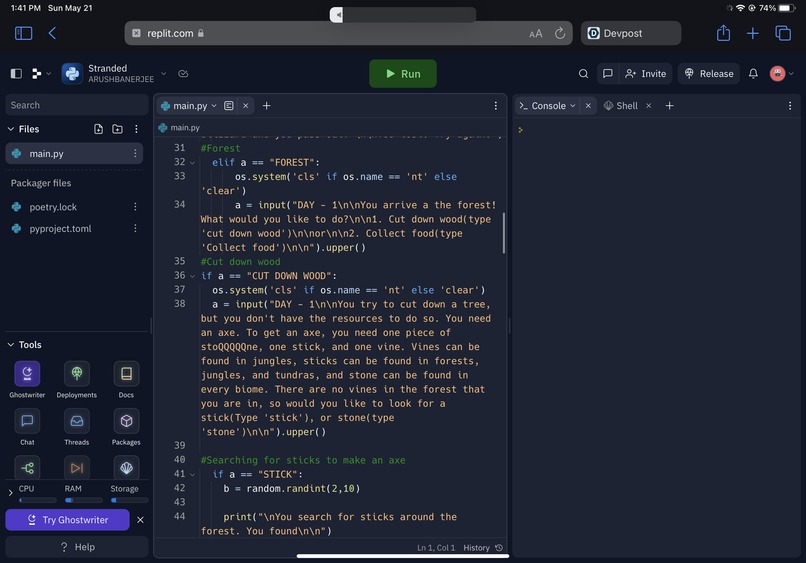Open options for pyproject.toml
The height and width of the screenshot is (563, 806).
click(x=135, y=228)
